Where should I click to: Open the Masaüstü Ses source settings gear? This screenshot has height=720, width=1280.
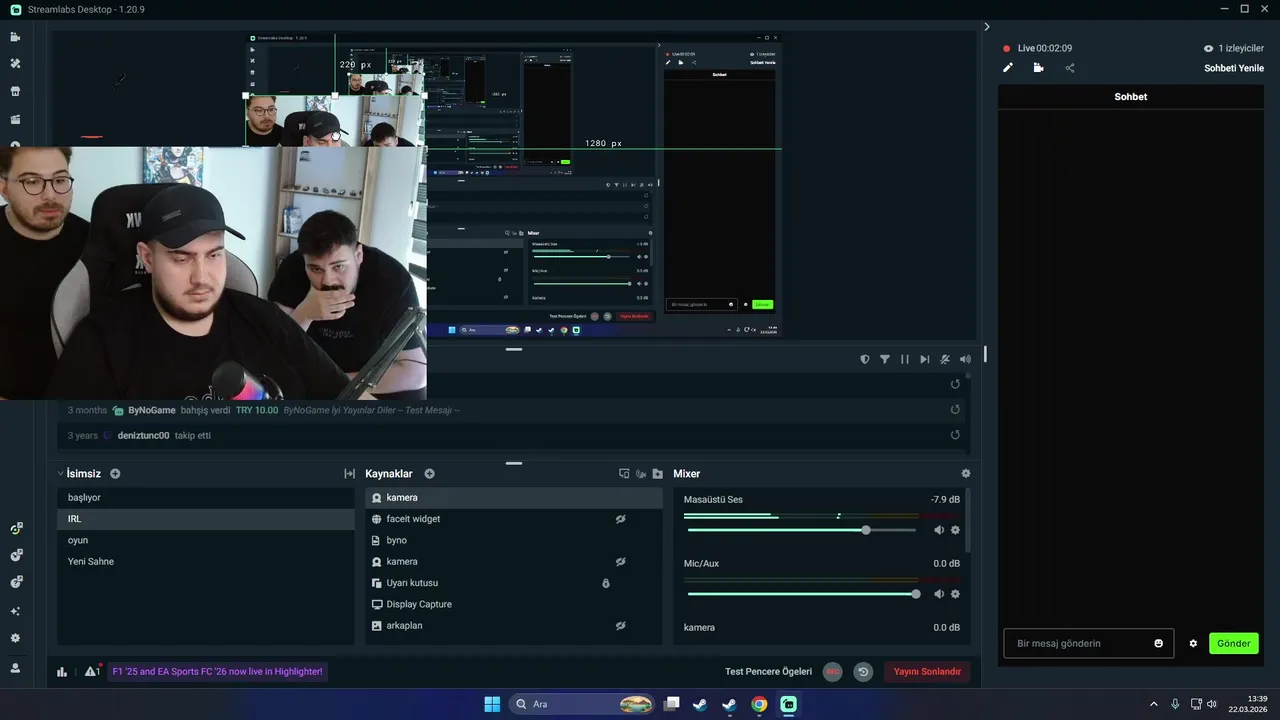955,530
